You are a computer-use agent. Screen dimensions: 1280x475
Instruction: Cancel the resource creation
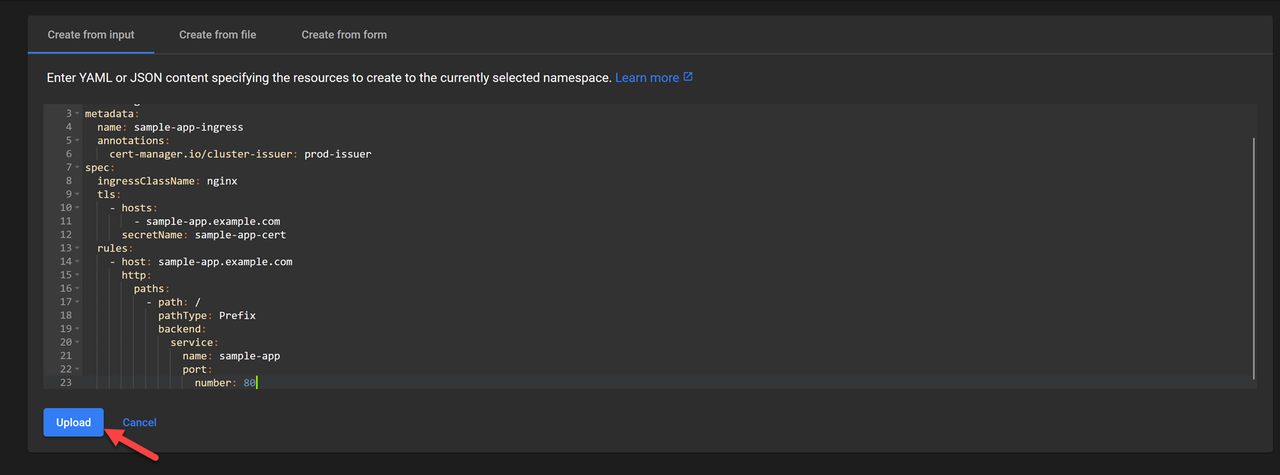[x=139, y=422]
